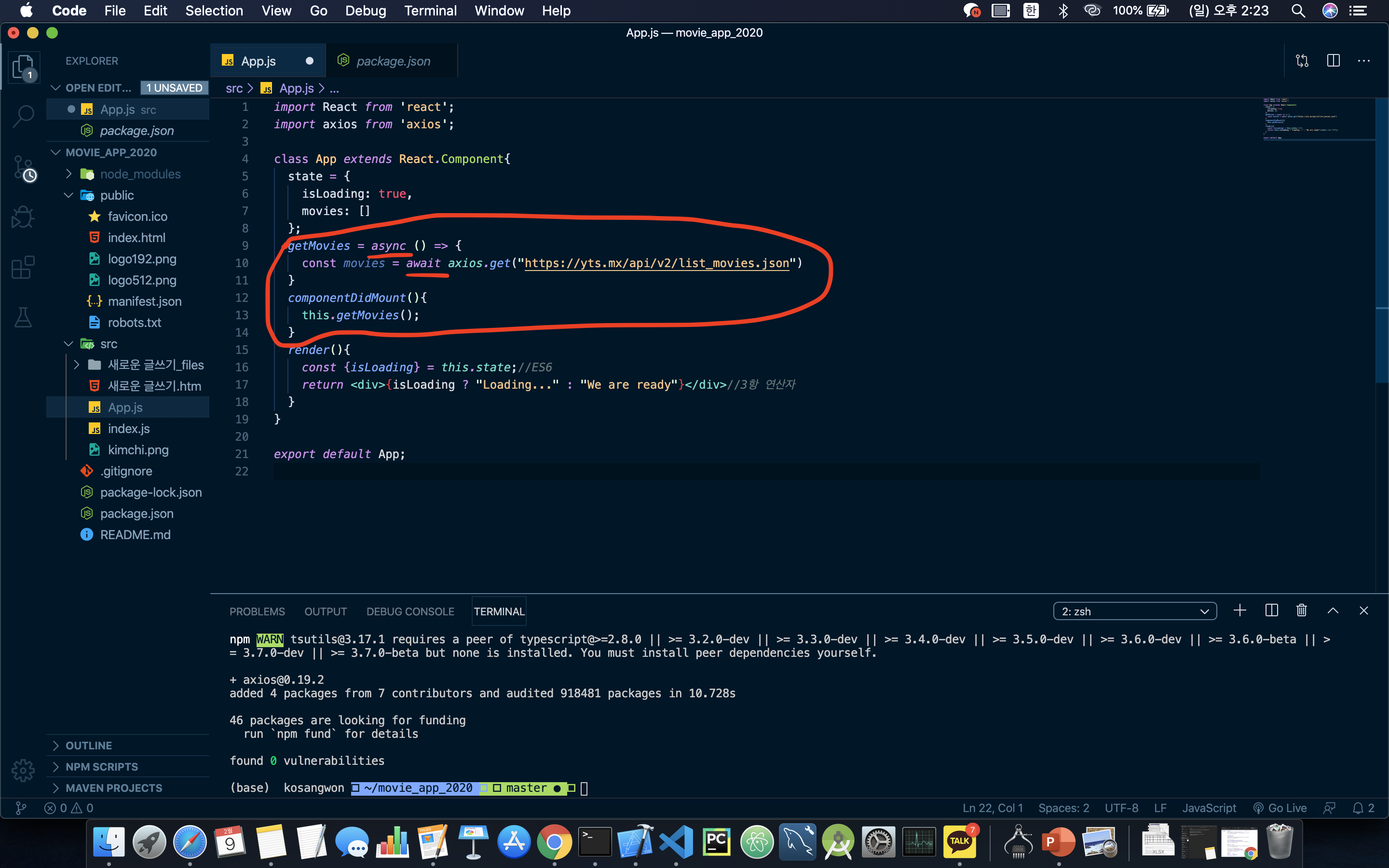Click the yts.mx API URL link in code
The width and height of the screenshot is (1389, 868).
click(x=656, y=263)
